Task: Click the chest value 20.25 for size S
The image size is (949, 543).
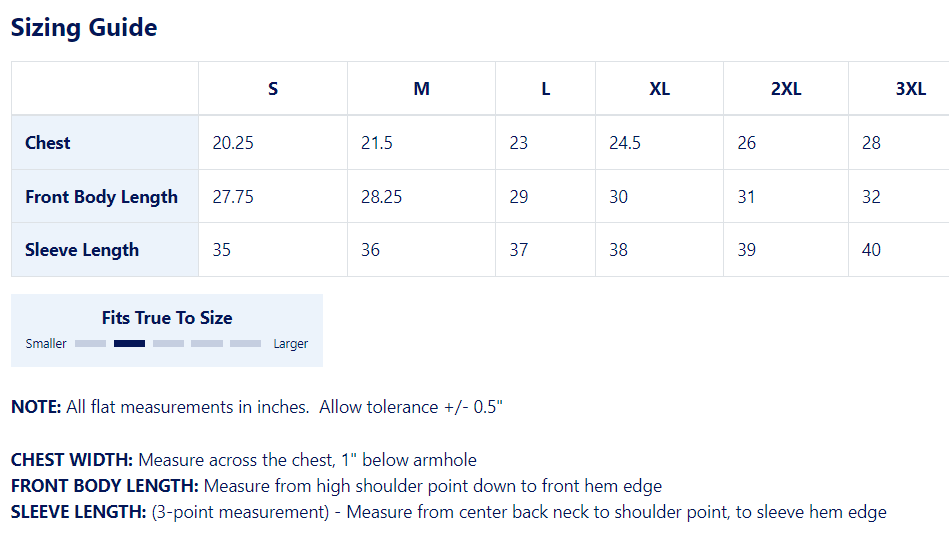Action: (x=233, y=143)
